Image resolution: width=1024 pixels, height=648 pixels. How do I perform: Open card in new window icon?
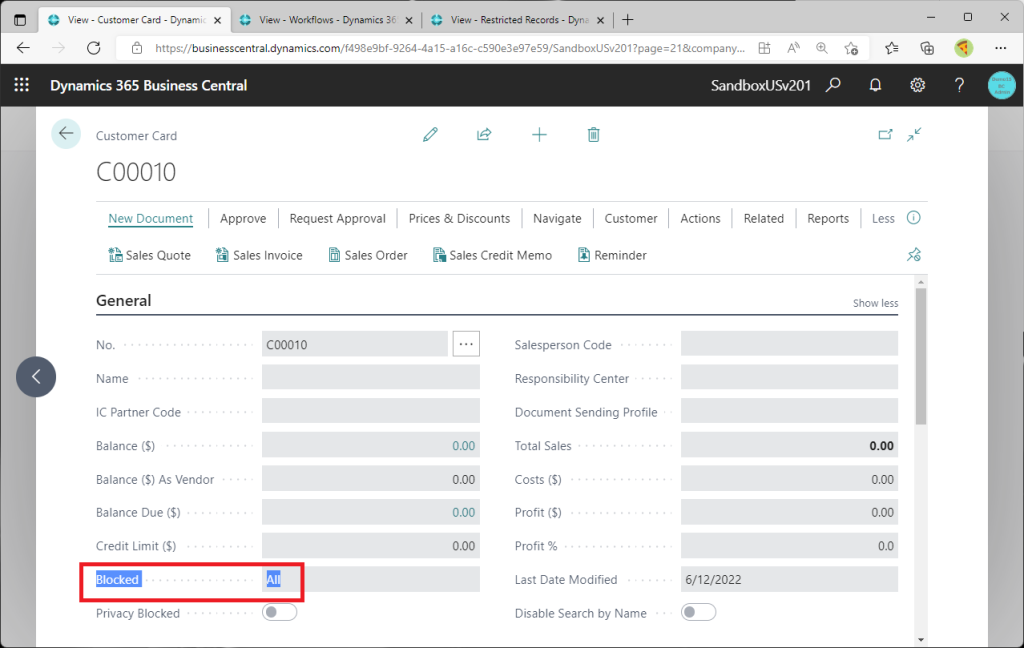click(885, 135)
